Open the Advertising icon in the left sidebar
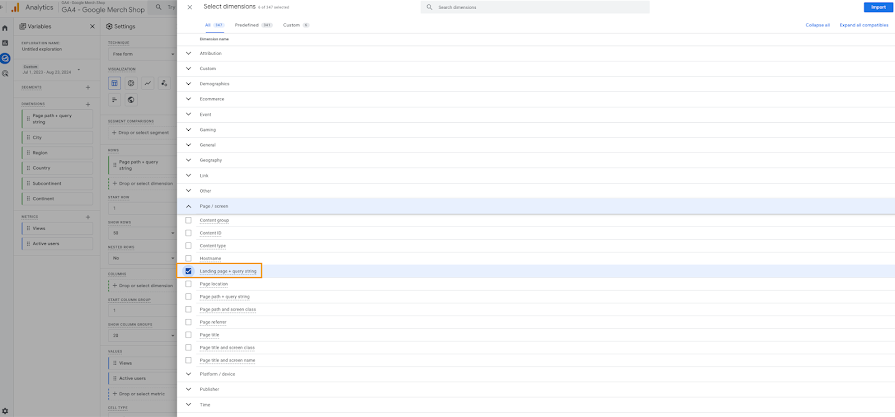 (5, 74)
